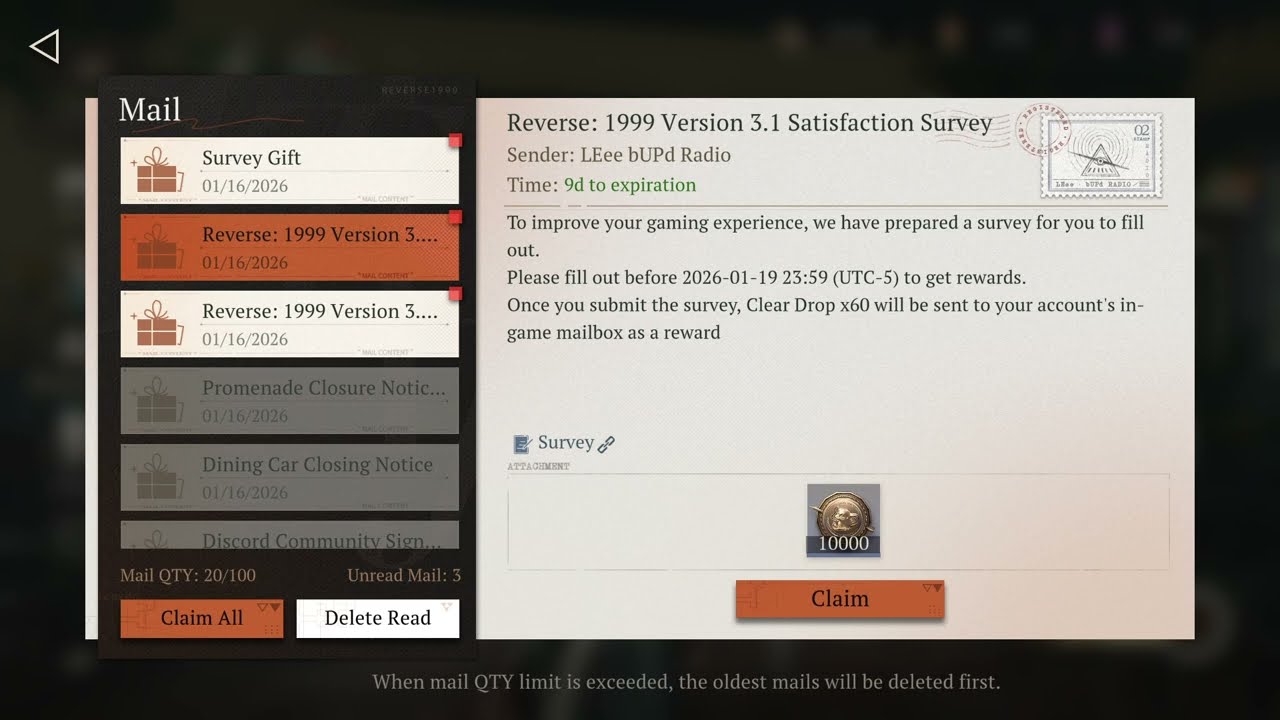Click the 9d to expiration text
The height and width of the screenshot is (720, 1280).
click(630, 185)
